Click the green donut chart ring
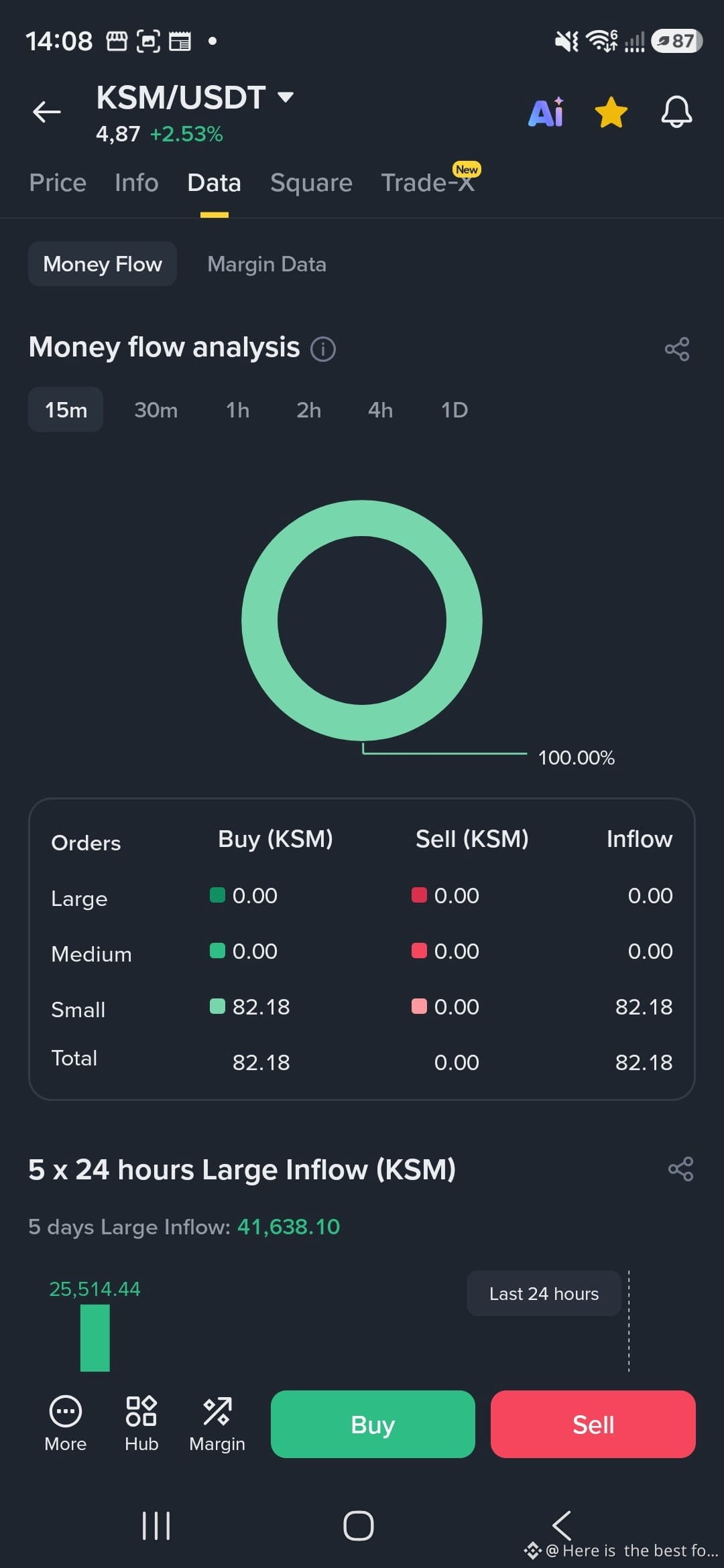The height and width of the screenshot is (1568, 724). click(362, 518)
